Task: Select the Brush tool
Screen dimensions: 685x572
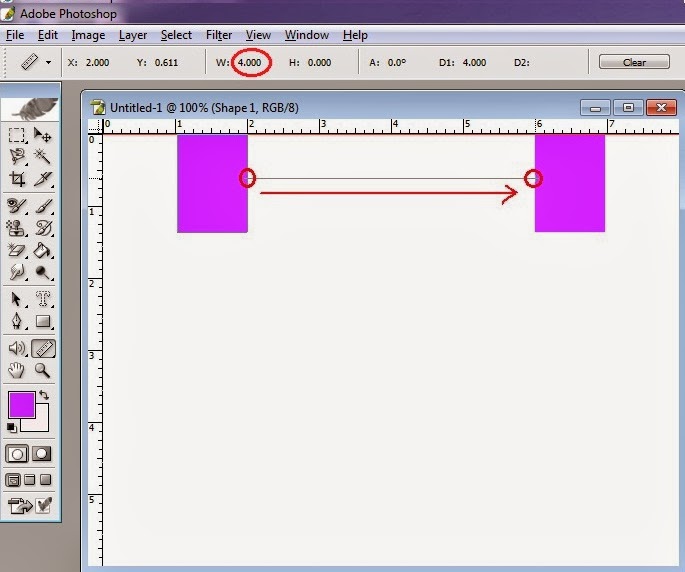Action: tap(43, 205)
